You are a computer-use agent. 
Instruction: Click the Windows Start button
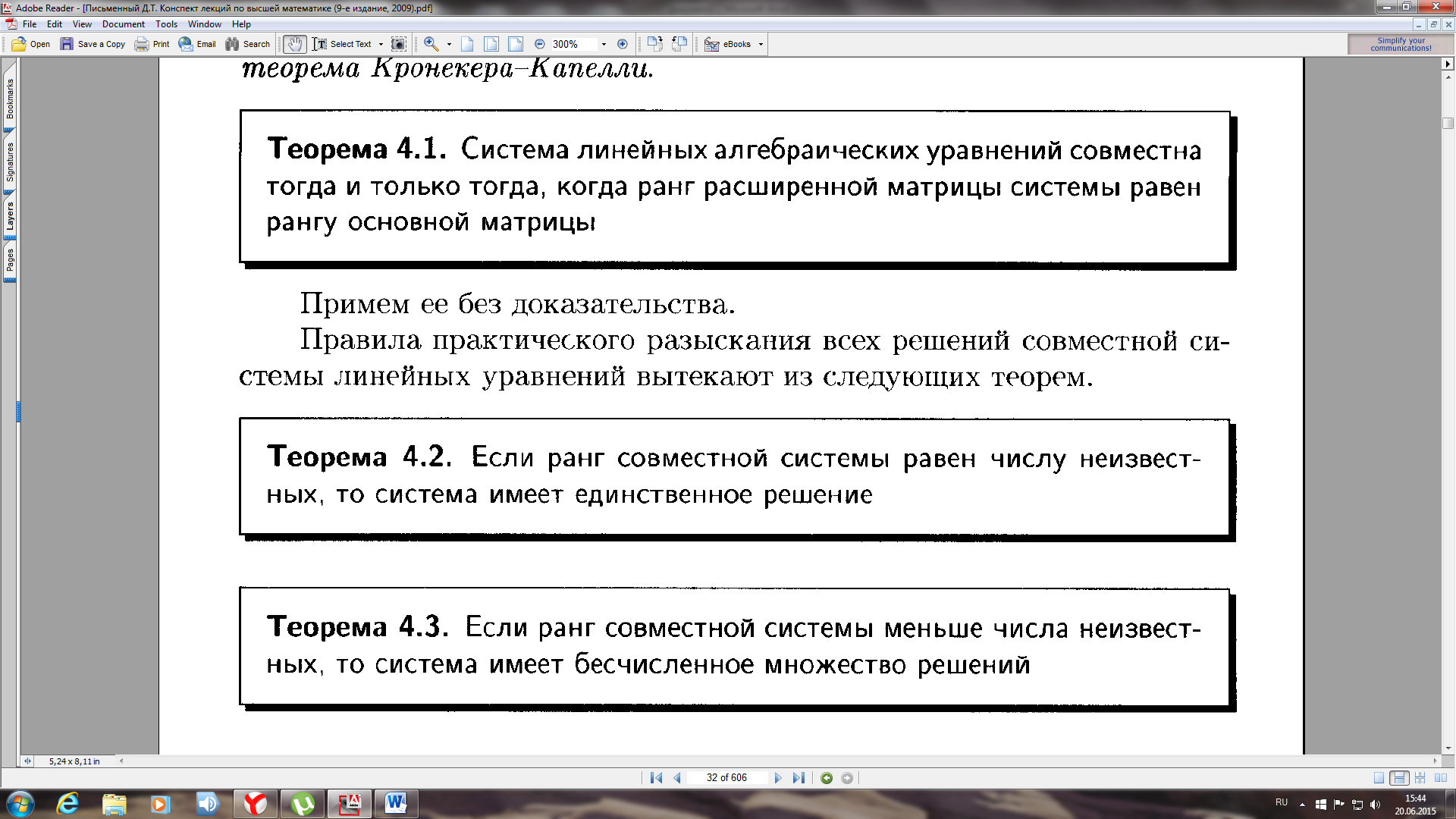(x=20, y=804)
